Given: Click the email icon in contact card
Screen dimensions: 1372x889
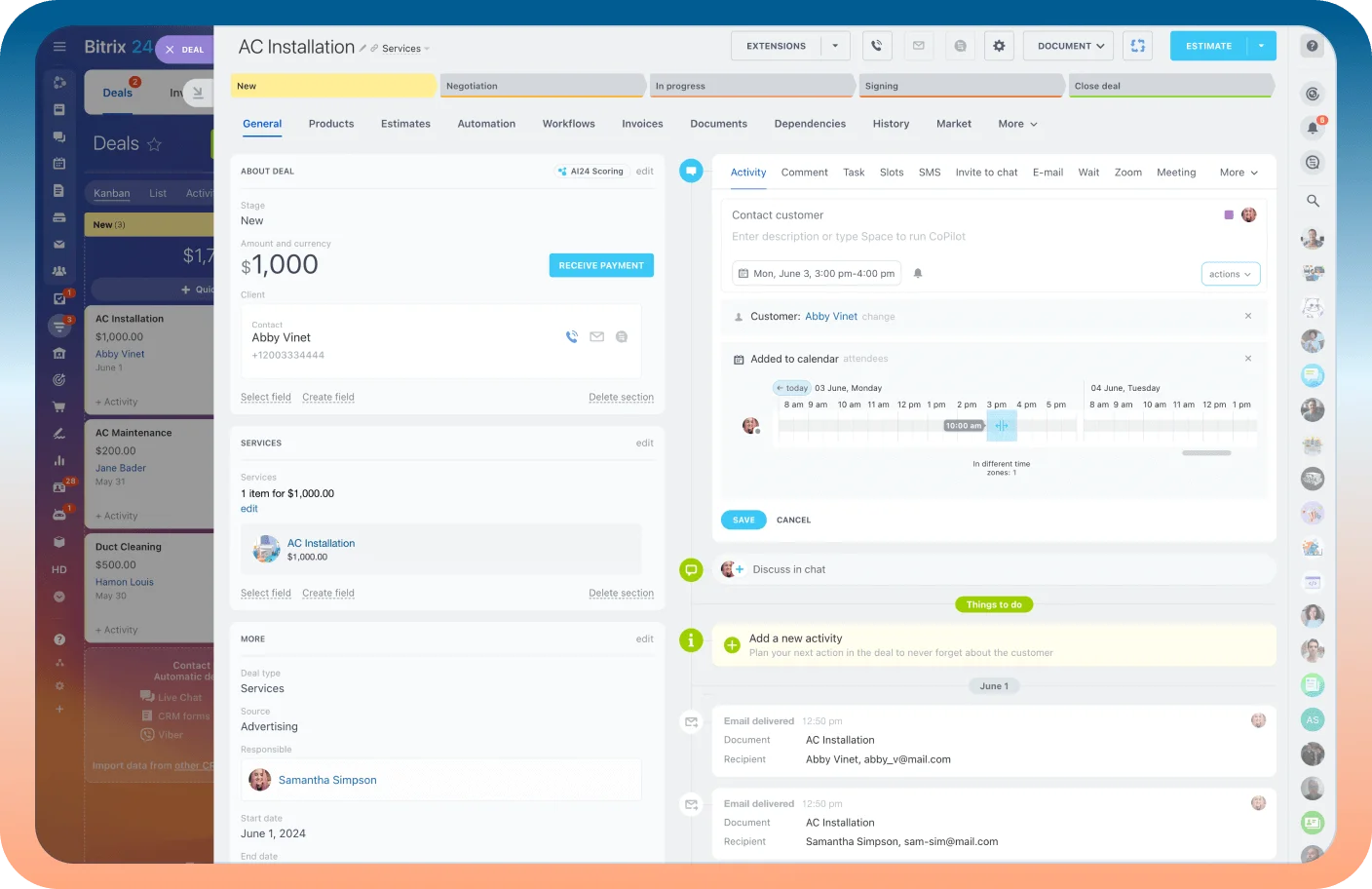Looking at the screenshot, I should click(596, 337).
